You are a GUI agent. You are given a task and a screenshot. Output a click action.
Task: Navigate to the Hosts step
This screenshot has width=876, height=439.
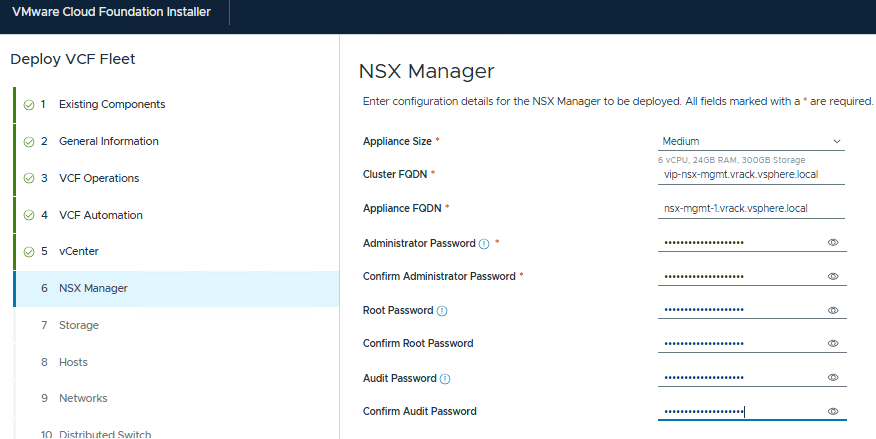click(x=73, y=362)
